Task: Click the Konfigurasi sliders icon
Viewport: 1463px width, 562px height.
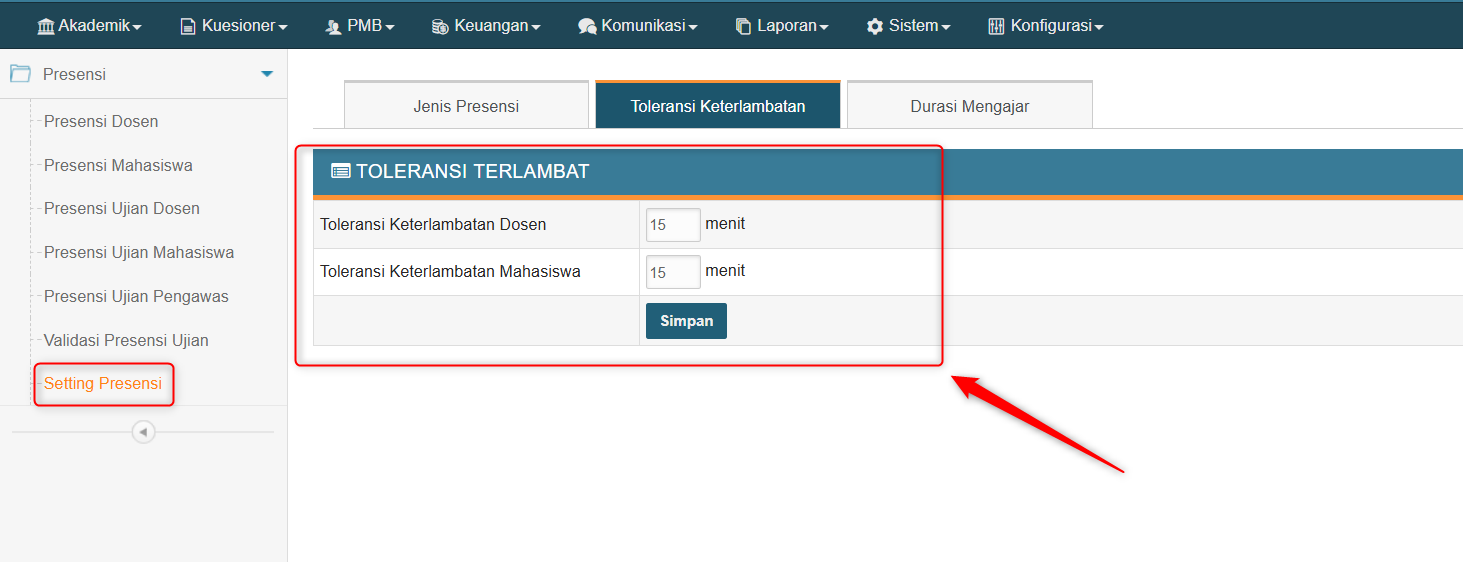Action: tap(996, 27)
